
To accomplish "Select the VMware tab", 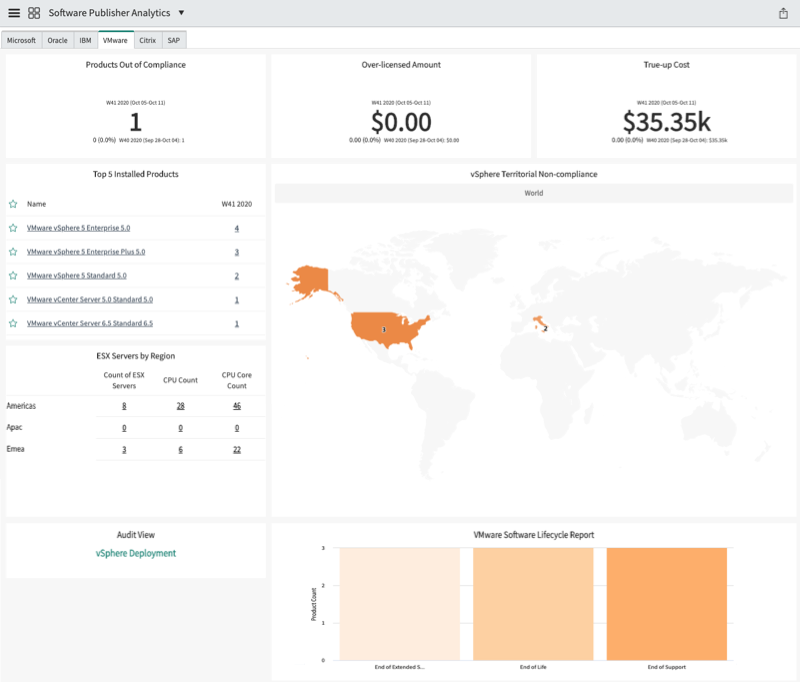I will (x=115, y=40).
